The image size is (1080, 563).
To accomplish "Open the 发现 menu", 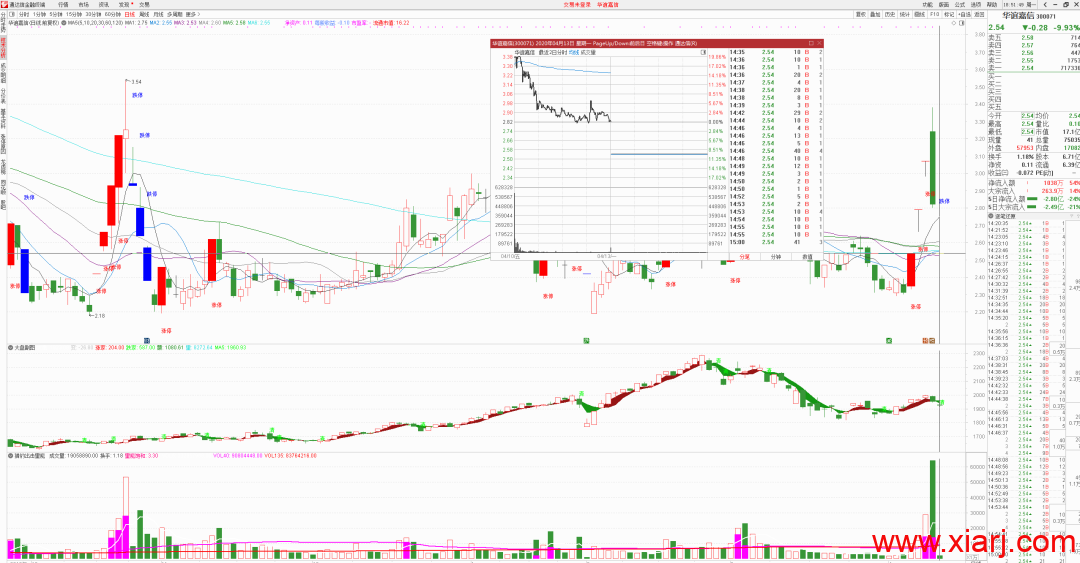I will click(124, 4).
